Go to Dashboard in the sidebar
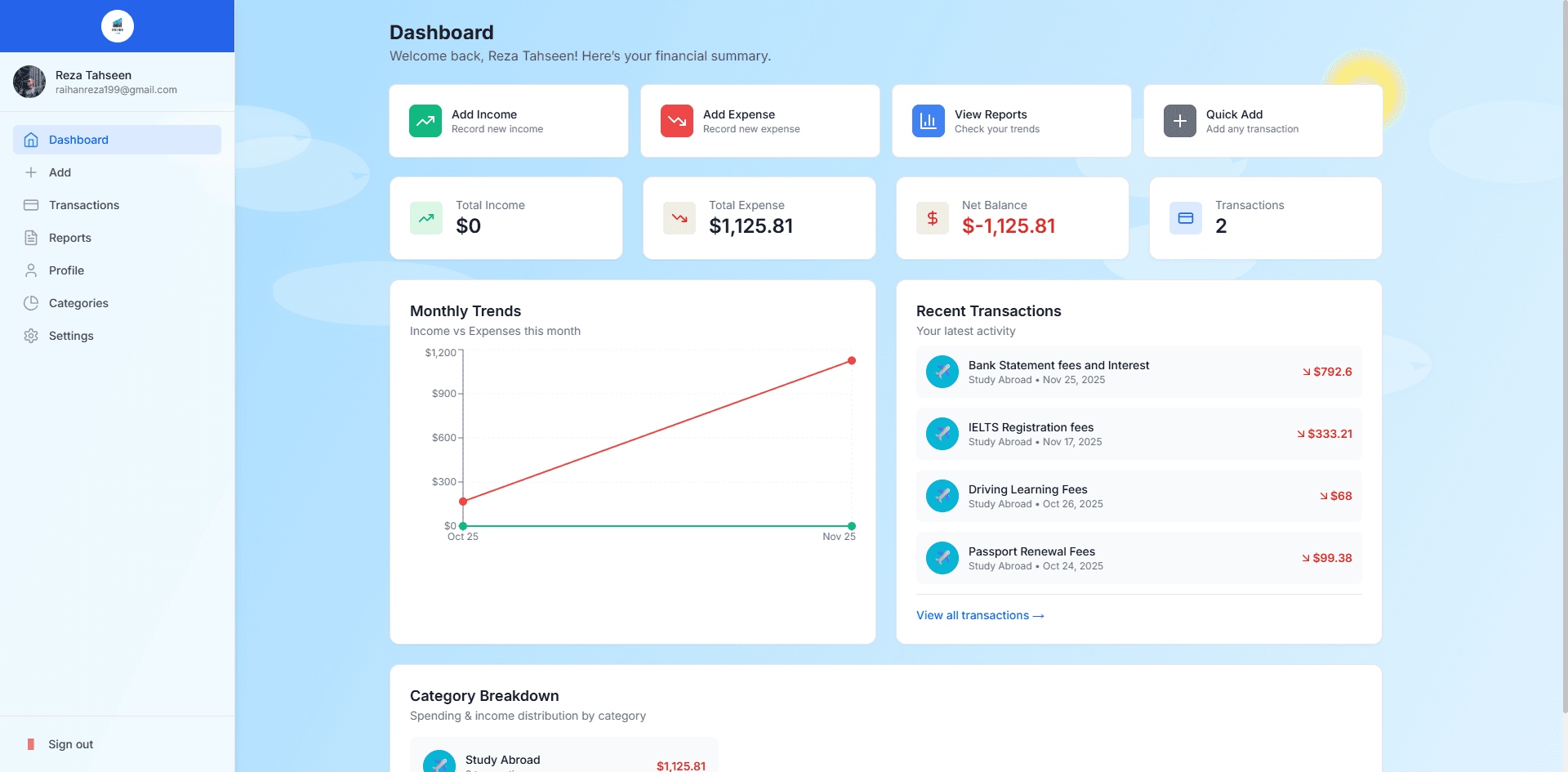1568x772 pixels. coord(117,140)
